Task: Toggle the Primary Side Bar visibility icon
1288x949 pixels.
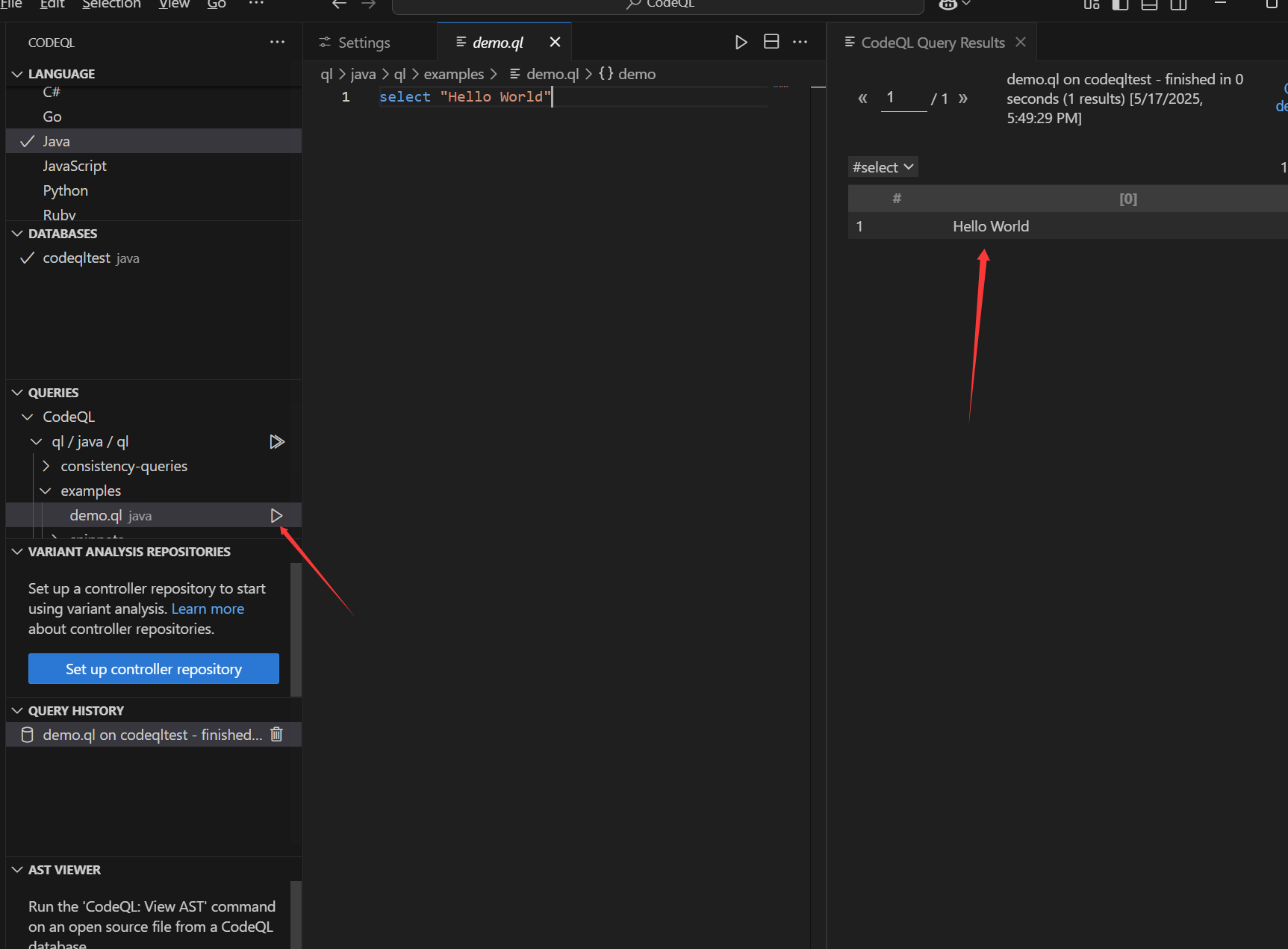Action: pyautogui.click(x=1119, y=5)
